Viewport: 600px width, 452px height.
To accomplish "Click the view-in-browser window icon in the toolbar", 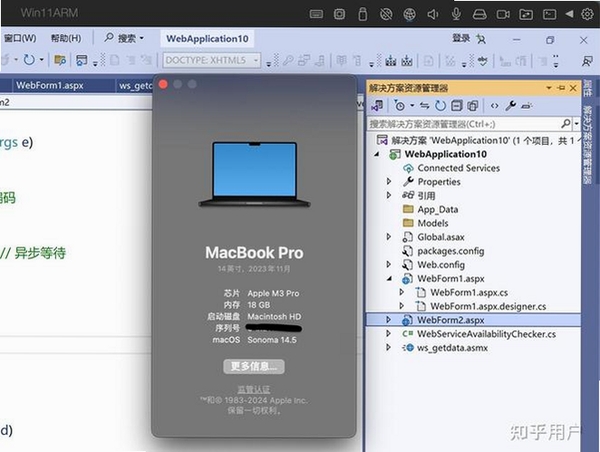I will 81,60.
